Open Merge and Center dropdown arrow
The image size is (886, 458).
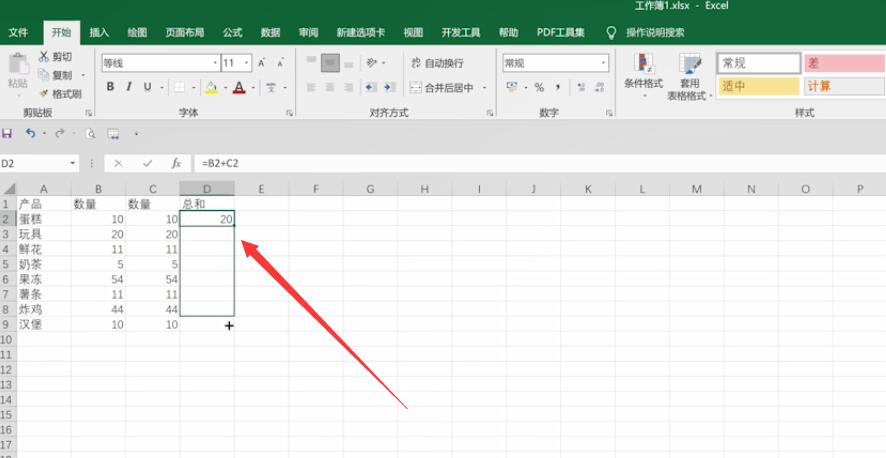click(484, 88)
